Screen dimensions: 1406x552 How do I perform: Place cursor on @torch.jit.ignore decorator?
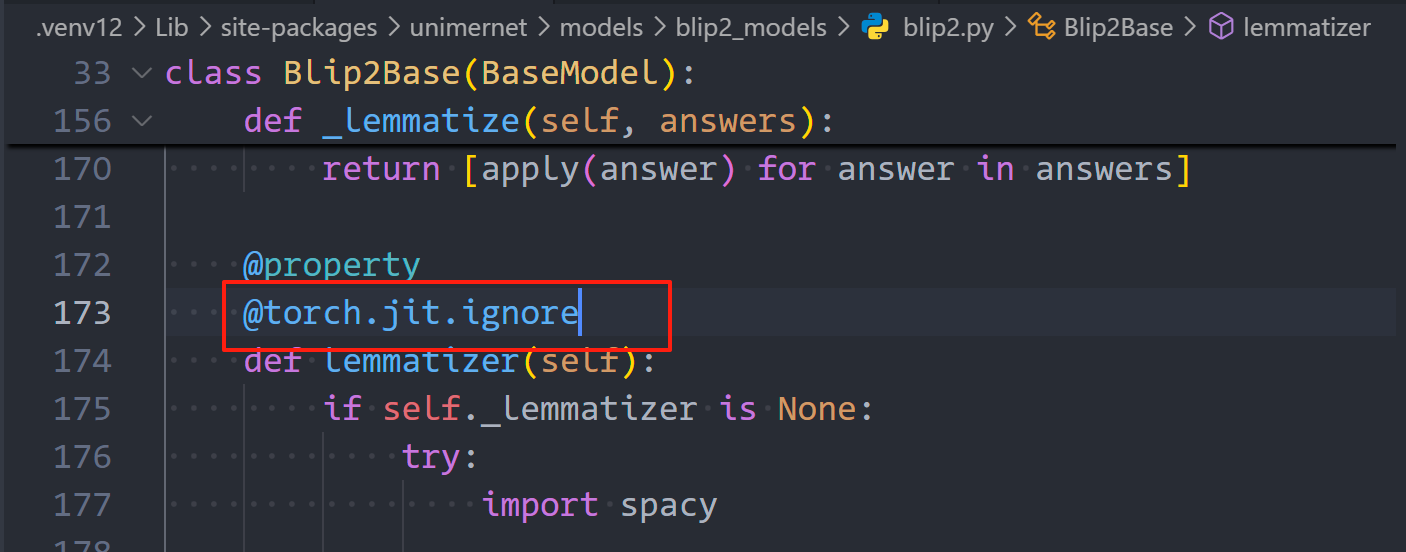[x=411, y=313]
